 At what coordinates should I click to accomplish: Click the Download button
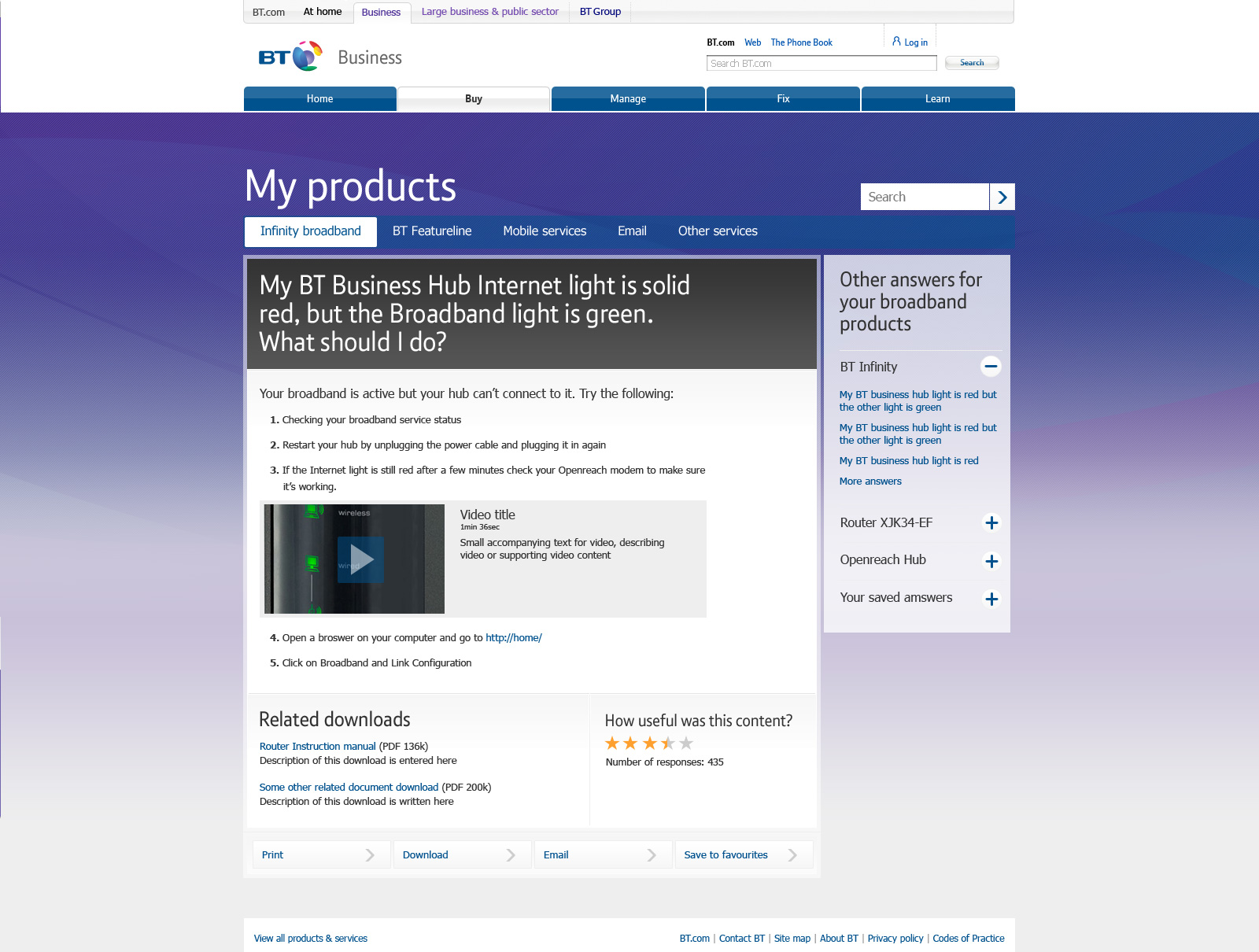462,854
